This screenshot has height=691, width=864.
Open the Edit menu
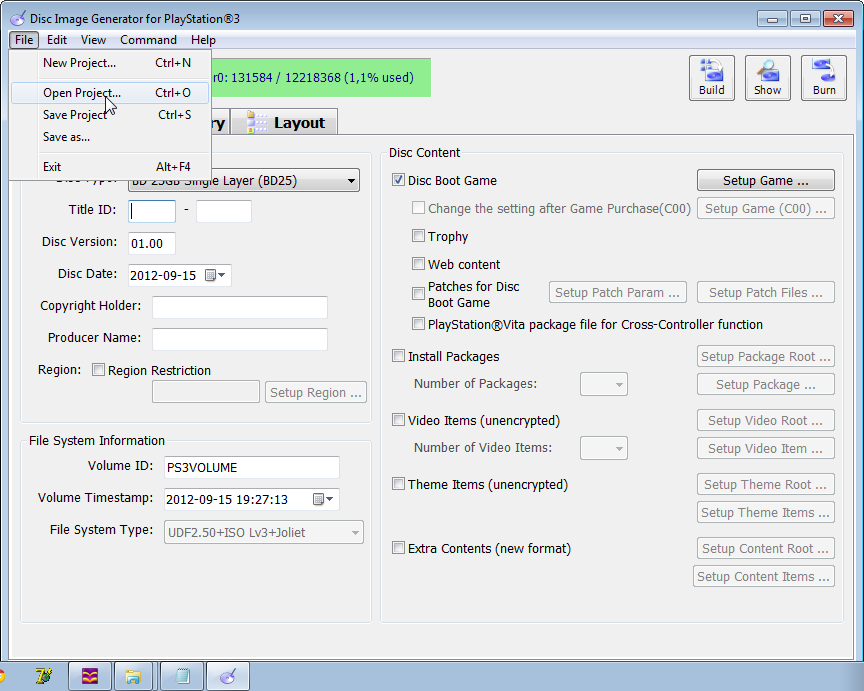point(57,40)
